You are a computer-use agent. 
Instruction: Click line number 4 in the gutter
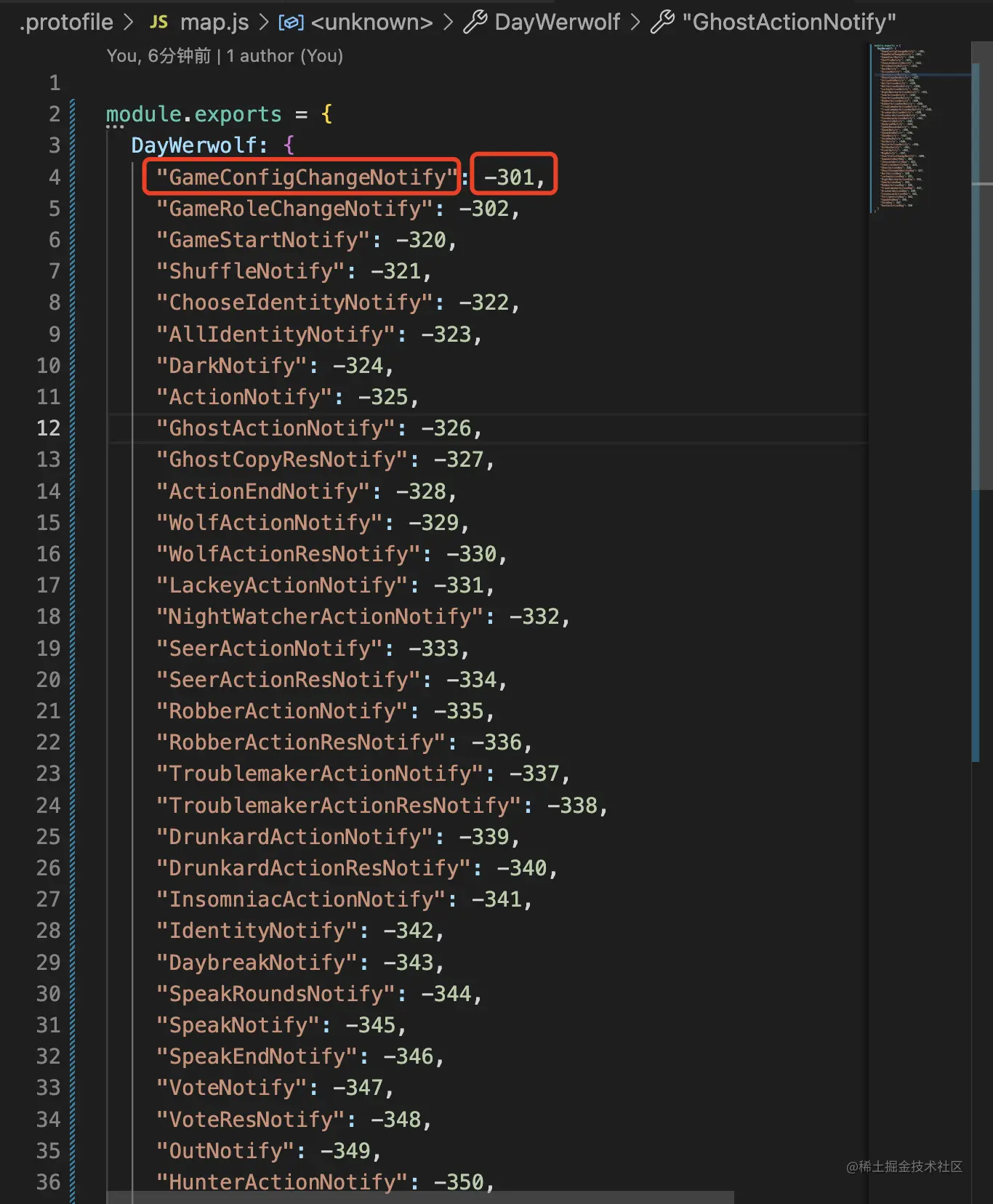coord(55,177)
